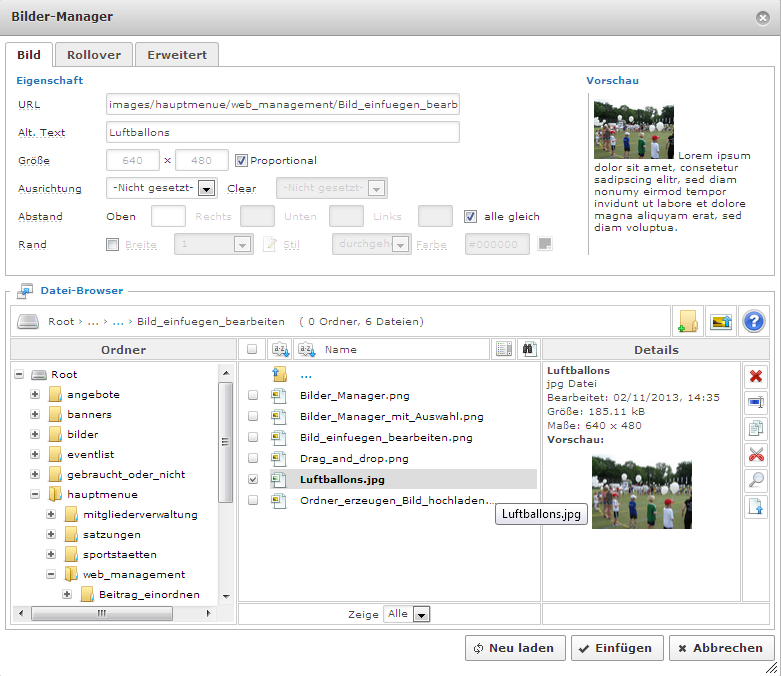The height and width of the screenshot is (676, 781).
Task: Switch to the Erweitert tab
Action: (x=177, y=55)
